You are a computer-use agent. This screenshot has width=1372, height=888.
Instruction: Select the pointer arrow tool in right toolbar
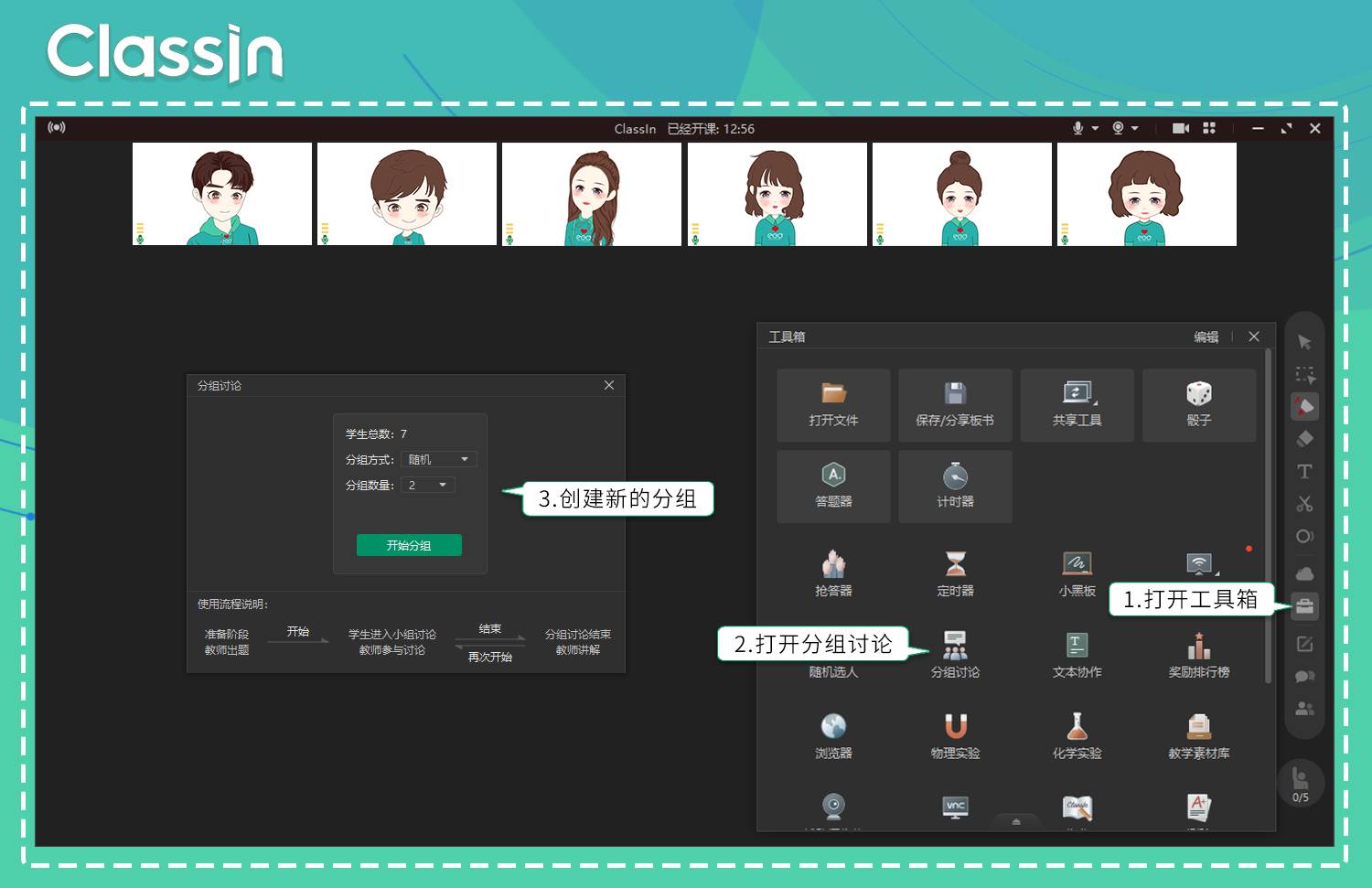pyautogui.click(x=1304, y=342)
